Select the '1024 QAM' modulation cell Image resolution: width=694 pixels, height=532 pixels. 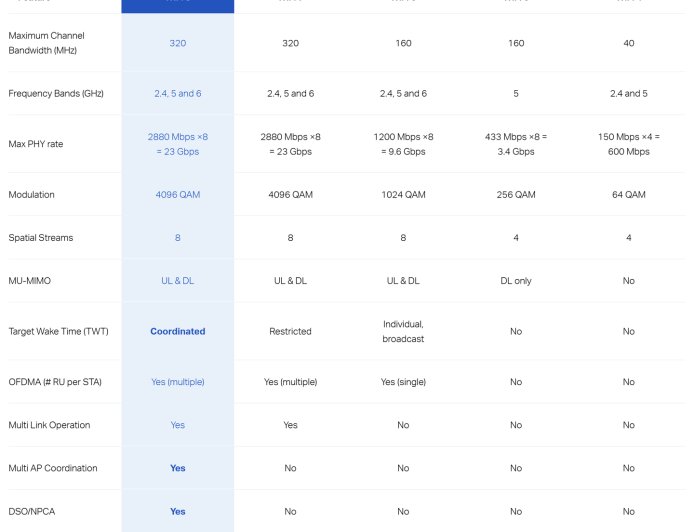click(x=403, y=195)
